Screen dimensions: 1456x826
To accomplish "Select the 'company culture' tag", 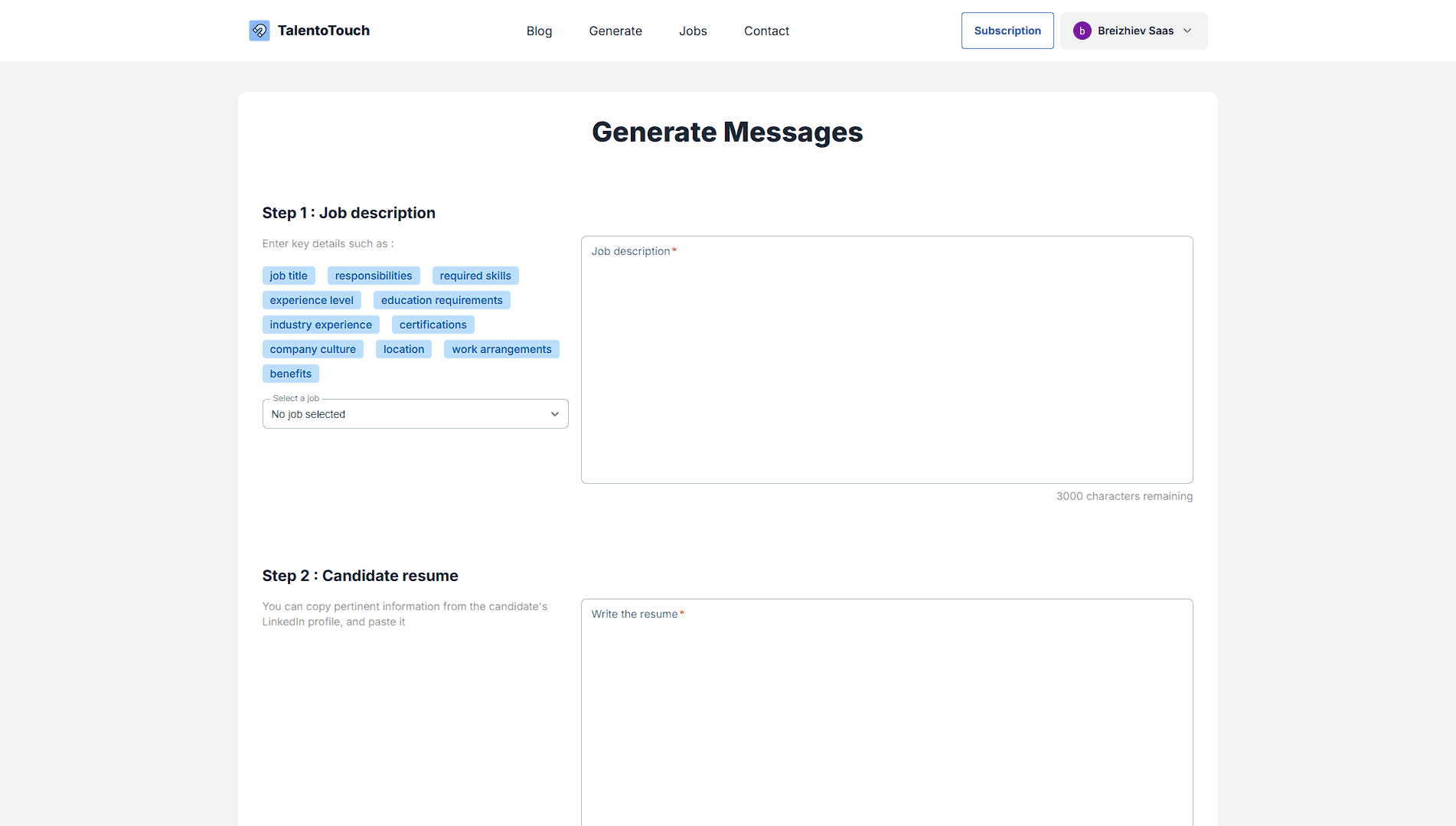I will tap(313, 348).
